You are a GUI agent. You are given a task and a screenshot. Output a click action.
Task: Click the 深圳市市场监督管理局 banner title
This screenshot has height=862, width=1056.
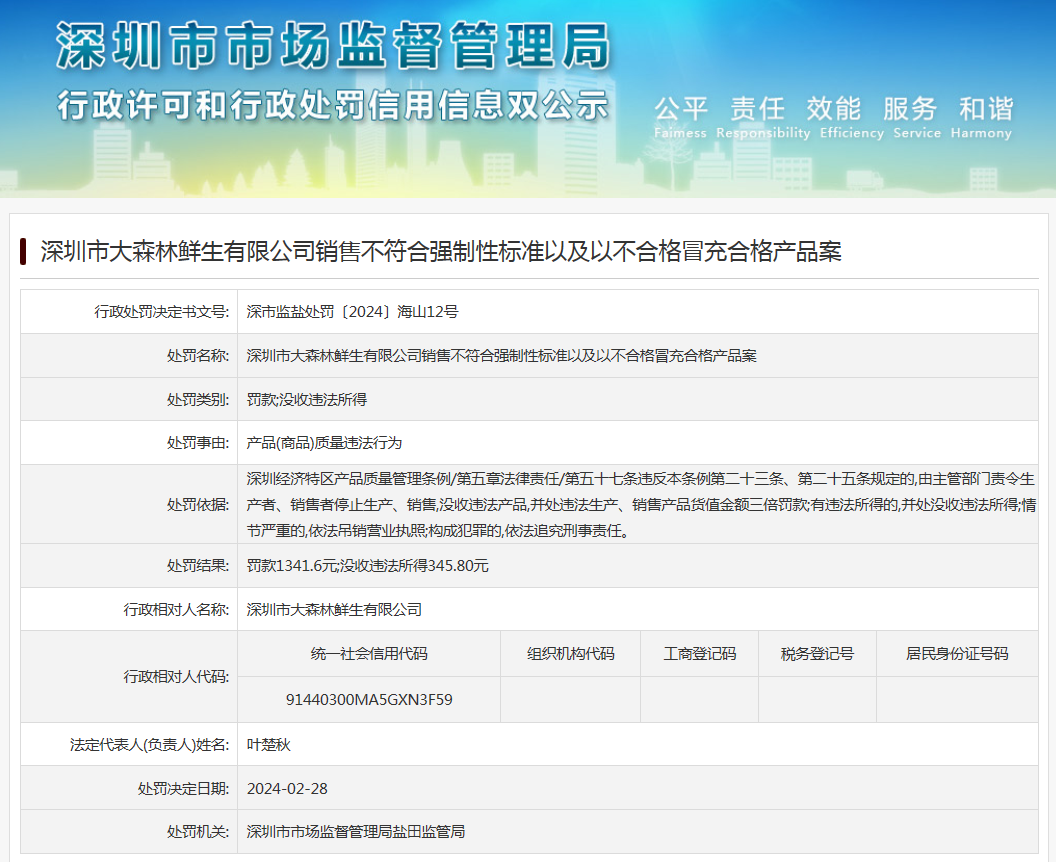[x=333, y=47]
